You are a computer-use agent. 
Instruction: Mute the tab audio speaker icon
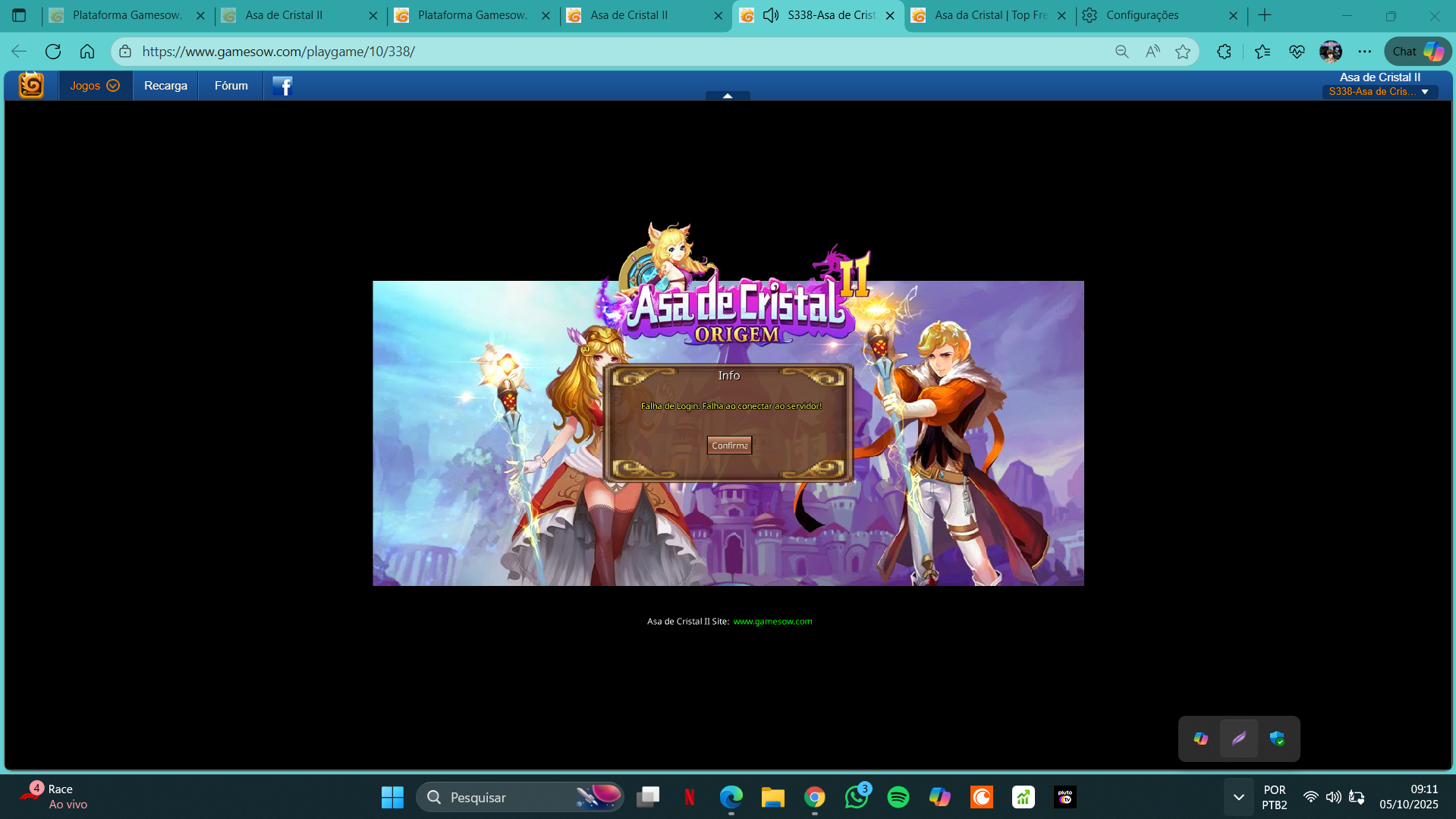coord(771,15)
